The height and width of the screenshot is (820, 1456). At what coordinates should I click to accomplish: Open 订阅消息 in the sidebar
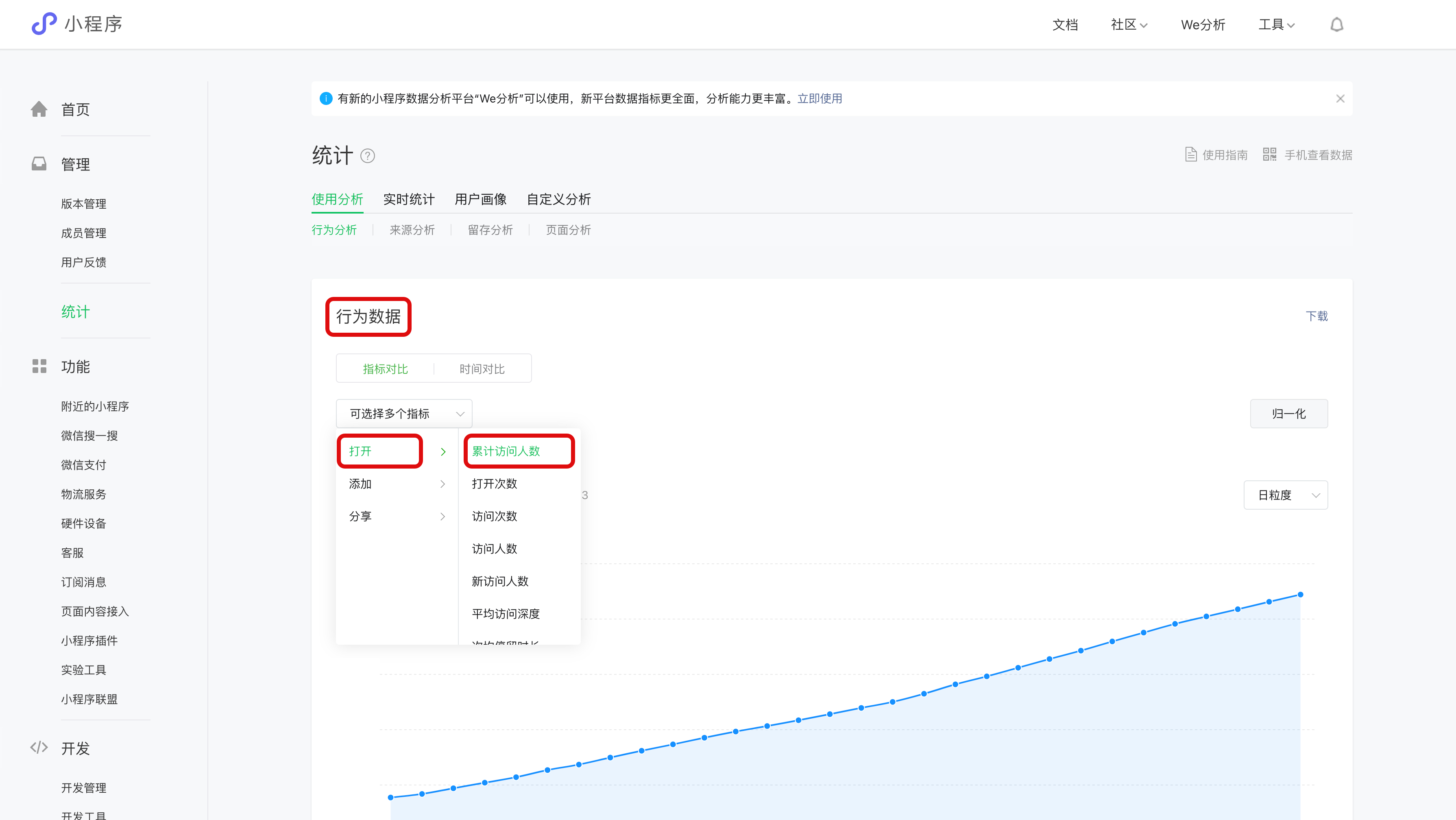(x=84, y=582)
